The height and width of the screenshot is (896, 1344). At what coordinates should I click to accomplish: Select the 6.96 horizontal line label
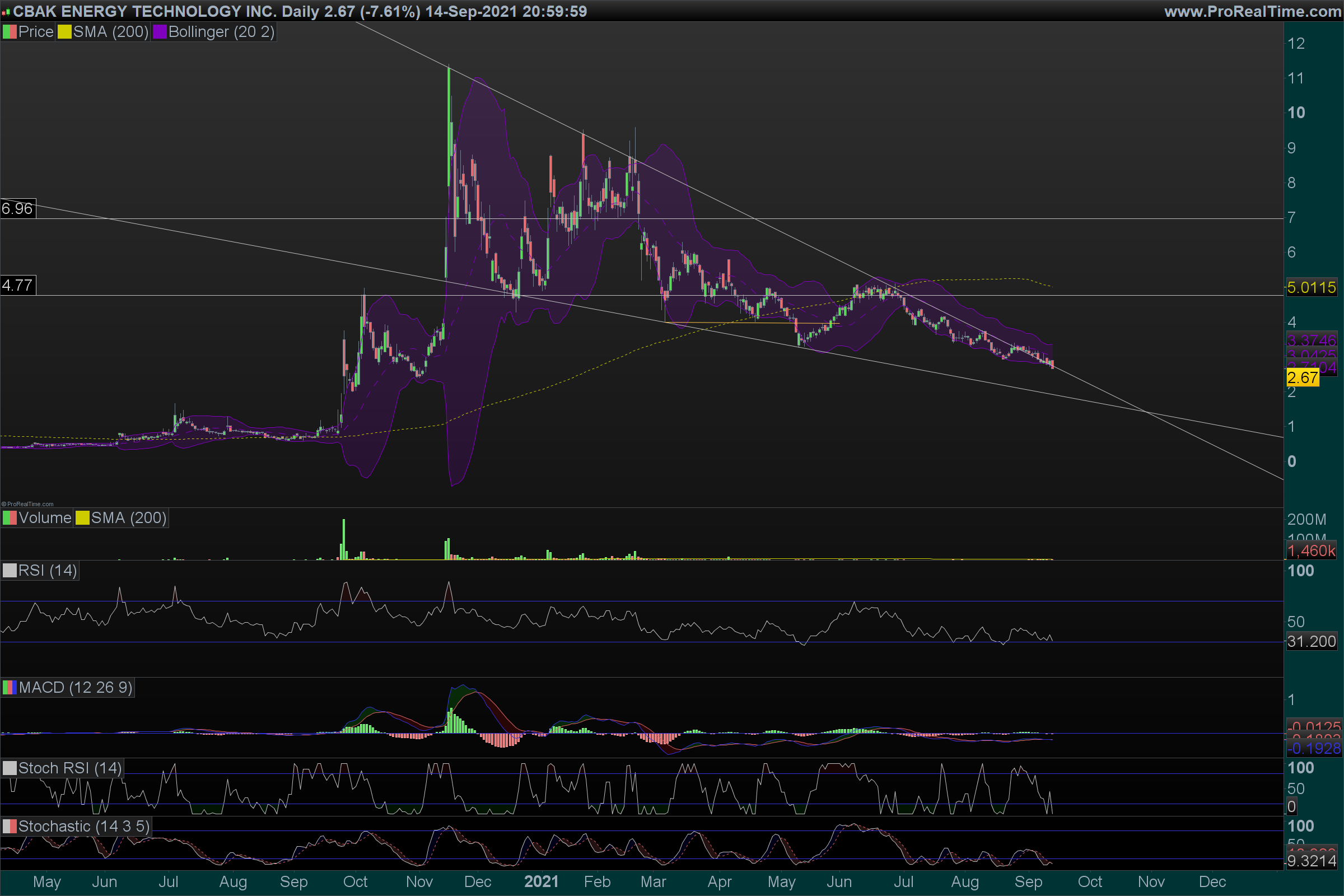[18, 208]
